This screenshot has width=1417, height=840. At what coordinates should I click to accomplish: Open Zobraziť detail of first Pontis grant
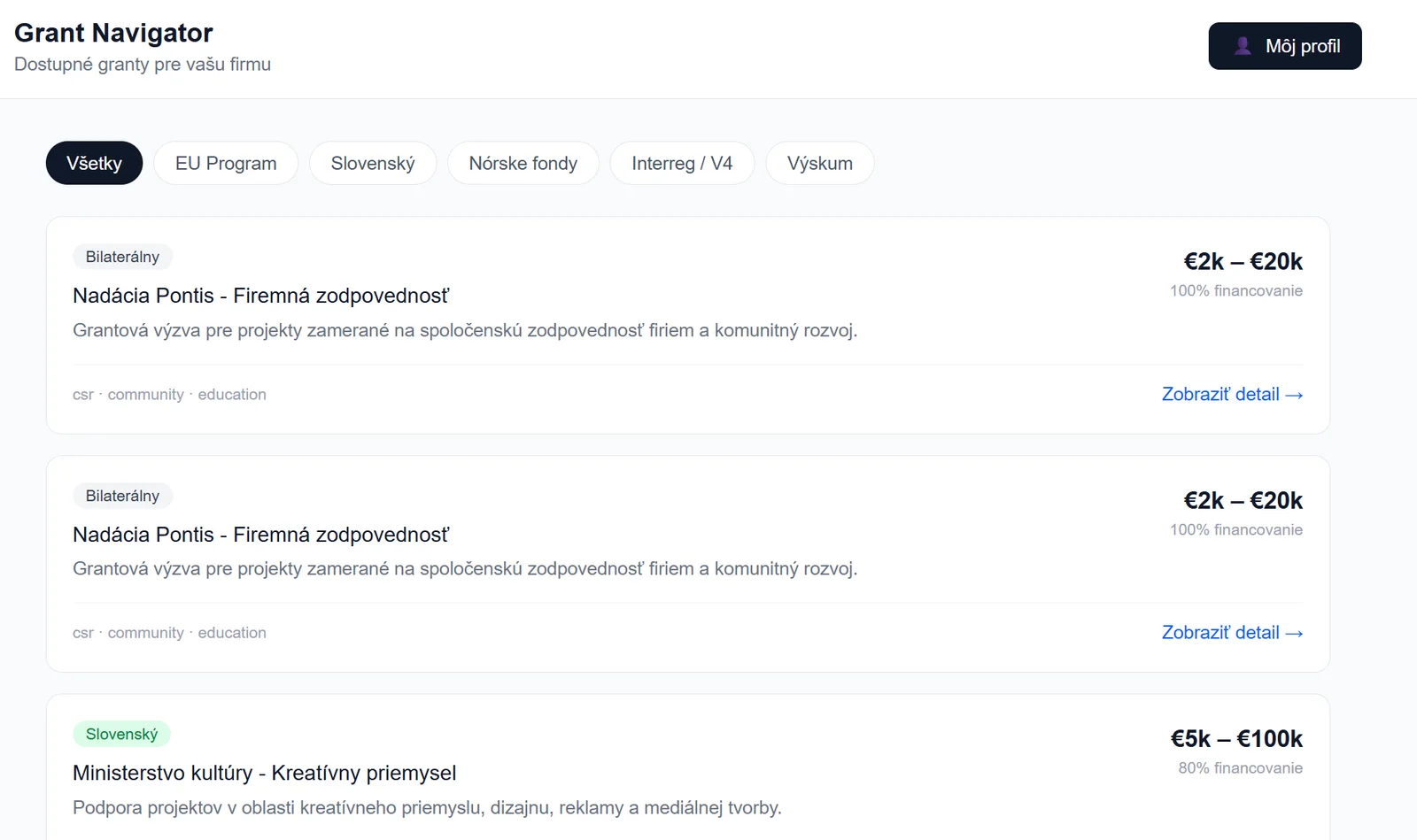(x=1232, y=394)
